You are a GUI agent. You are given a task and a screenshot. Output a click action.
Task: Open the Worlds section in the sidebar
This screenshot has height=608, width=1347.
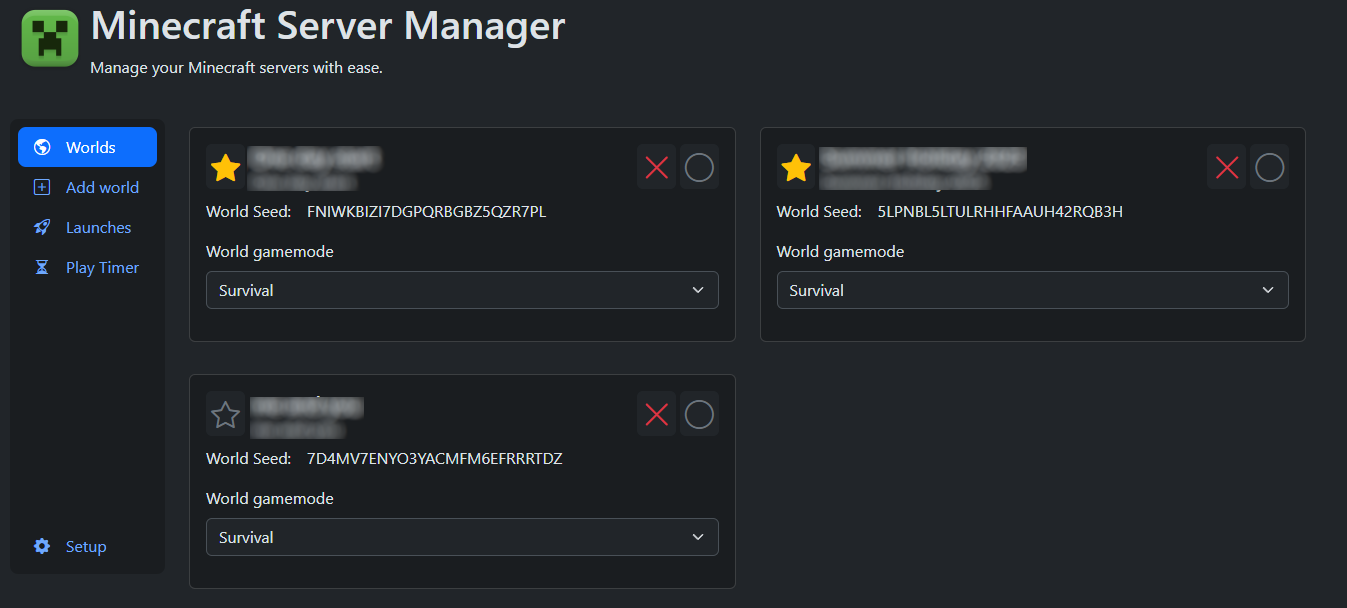pyautogui.click(x=87, y=146)
